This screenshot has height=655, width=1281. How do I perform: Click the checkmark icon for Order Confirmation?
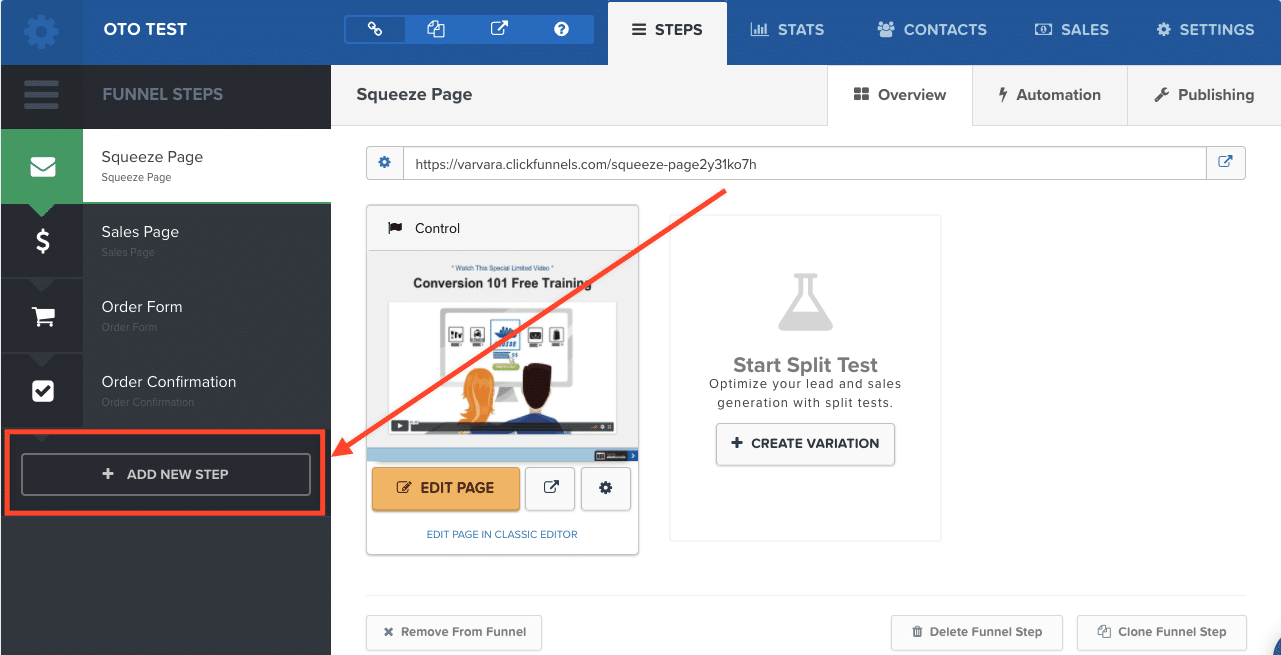coord(42,391)
